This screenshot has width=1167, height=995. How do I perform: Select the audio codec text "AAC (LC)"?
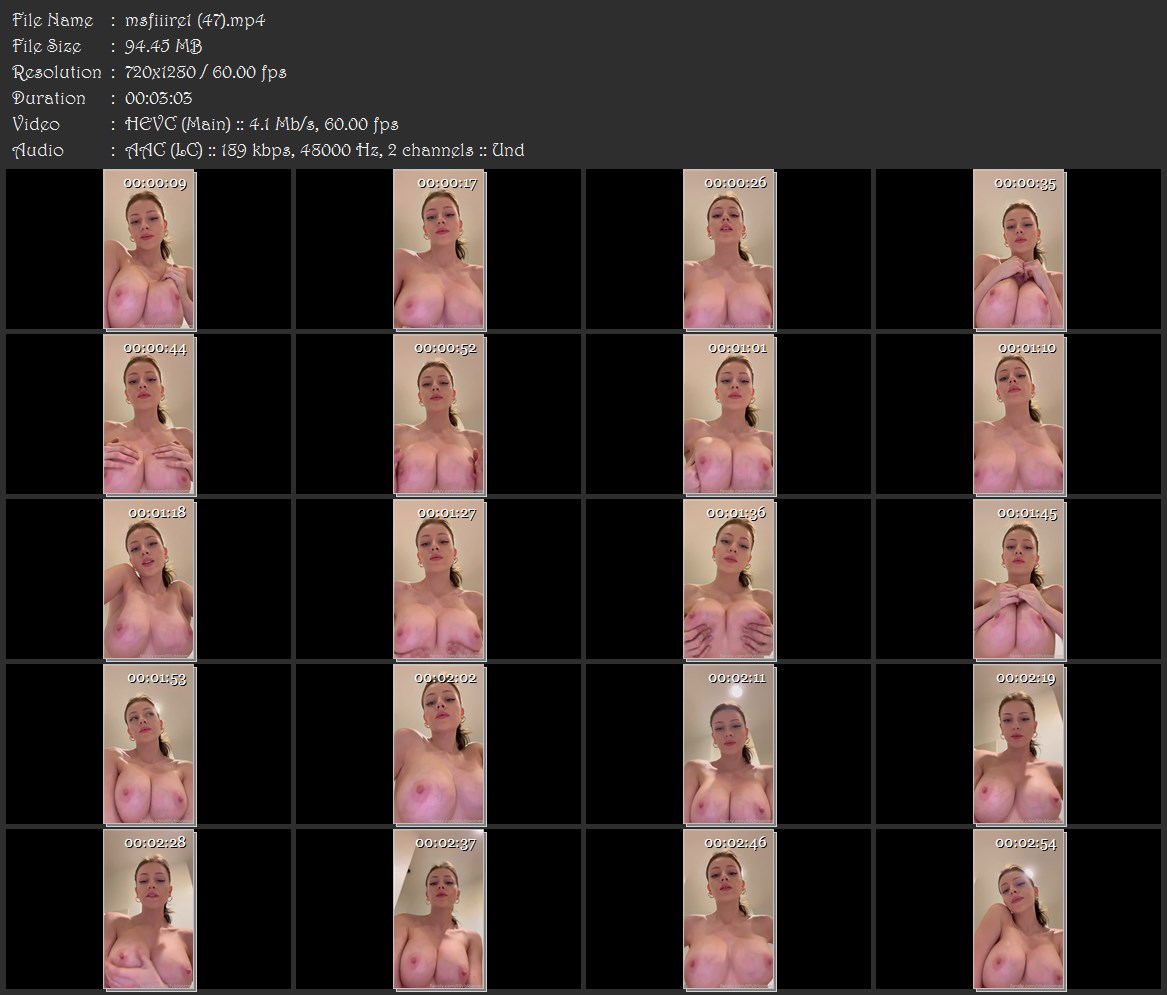(164, 150)
